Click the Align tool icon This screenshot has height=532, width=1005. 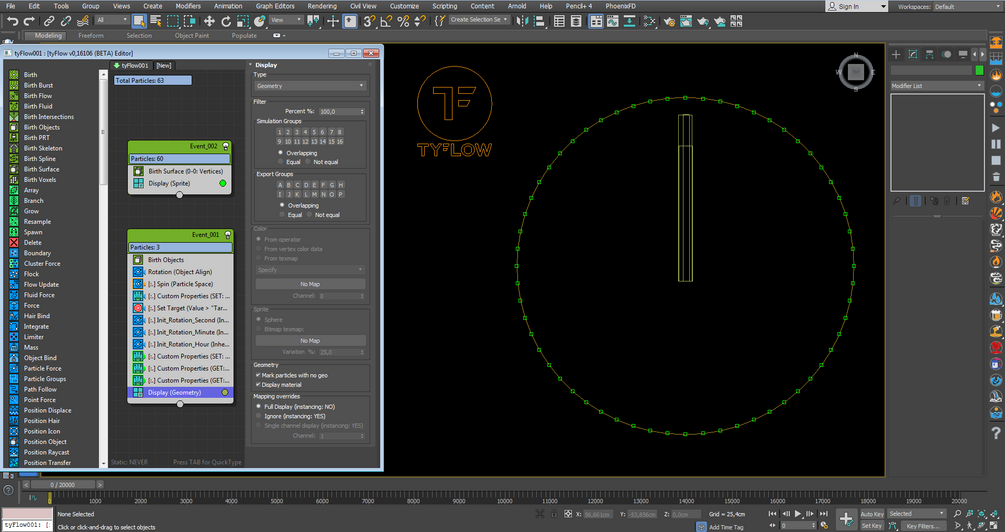point(538,21)
